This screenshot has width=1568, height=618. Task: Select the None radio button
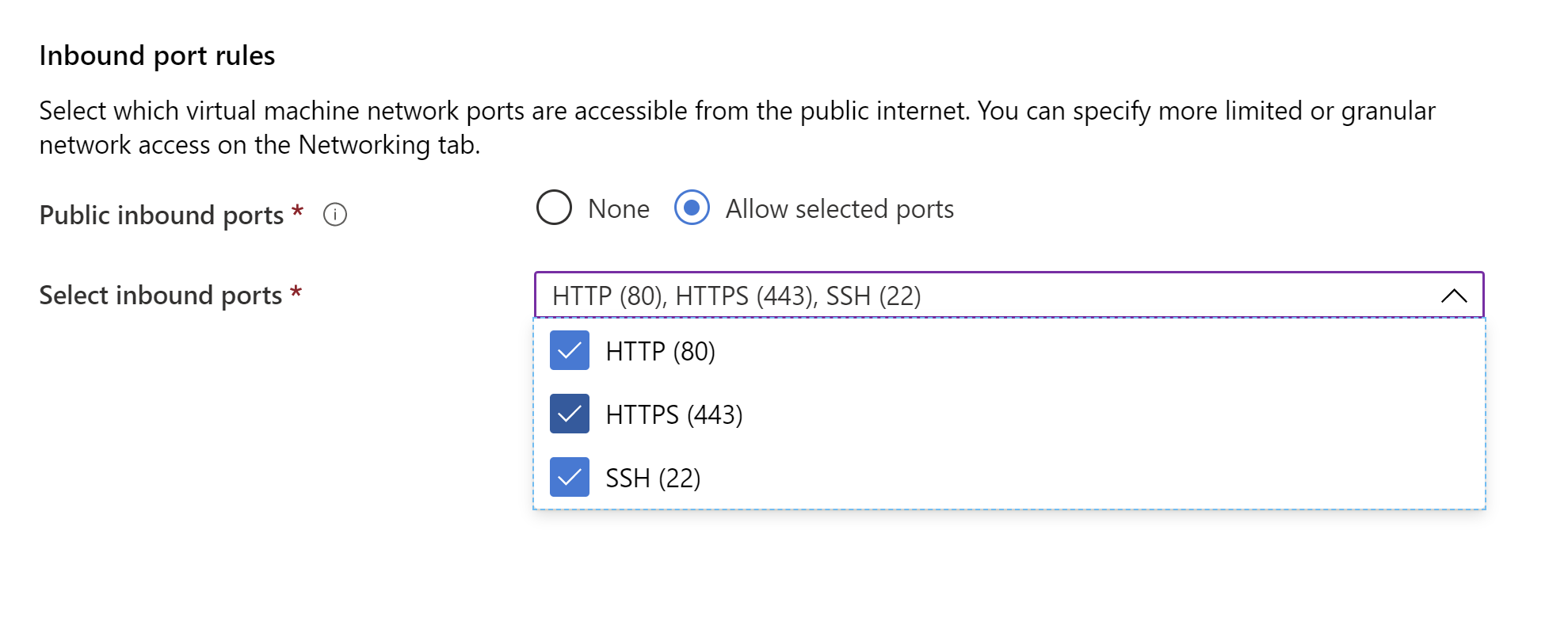pyautogui.click(x=554, y=208)
